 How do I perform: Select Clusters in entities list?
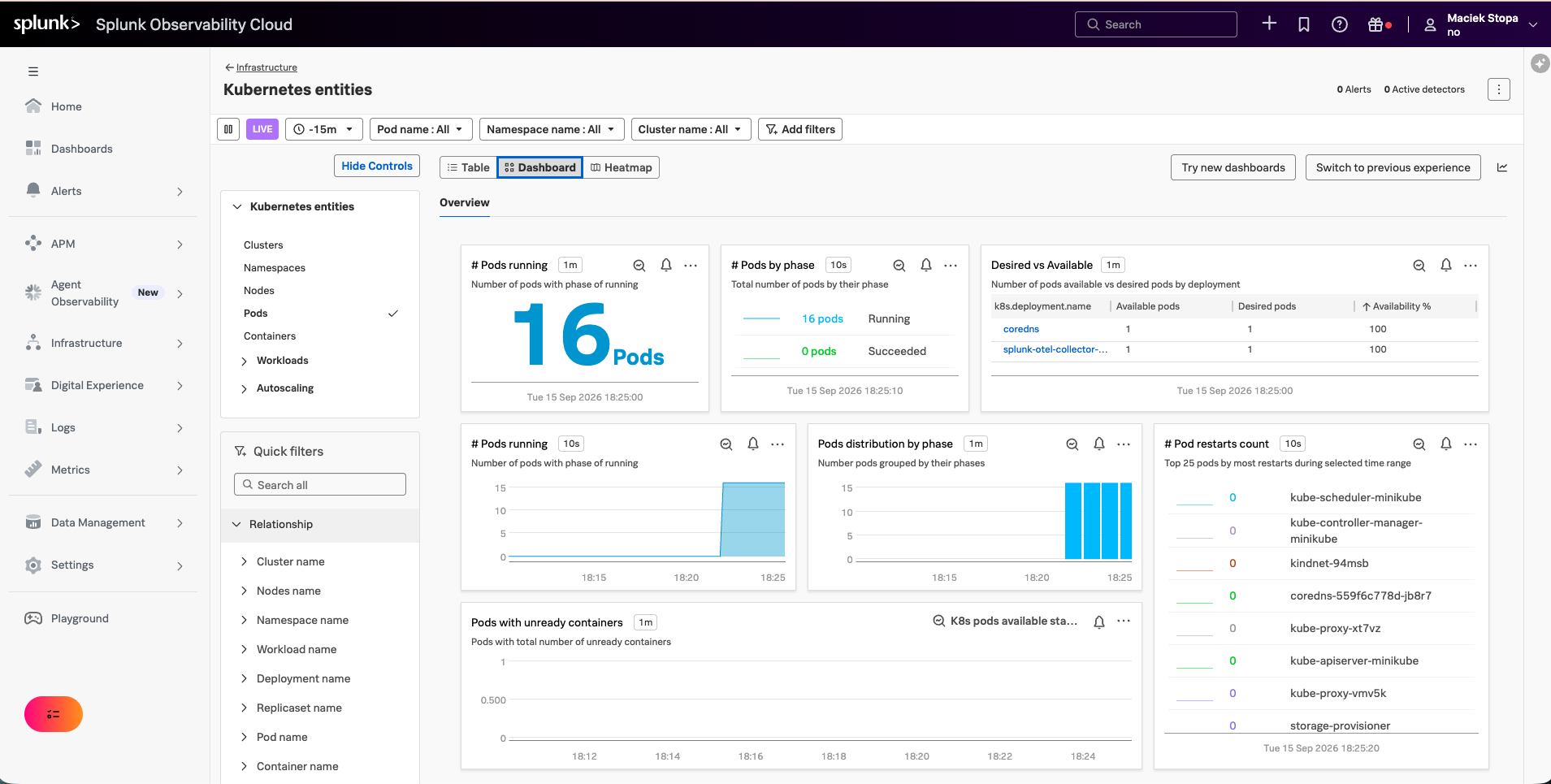pyautogui.click(x=263, y=245)
